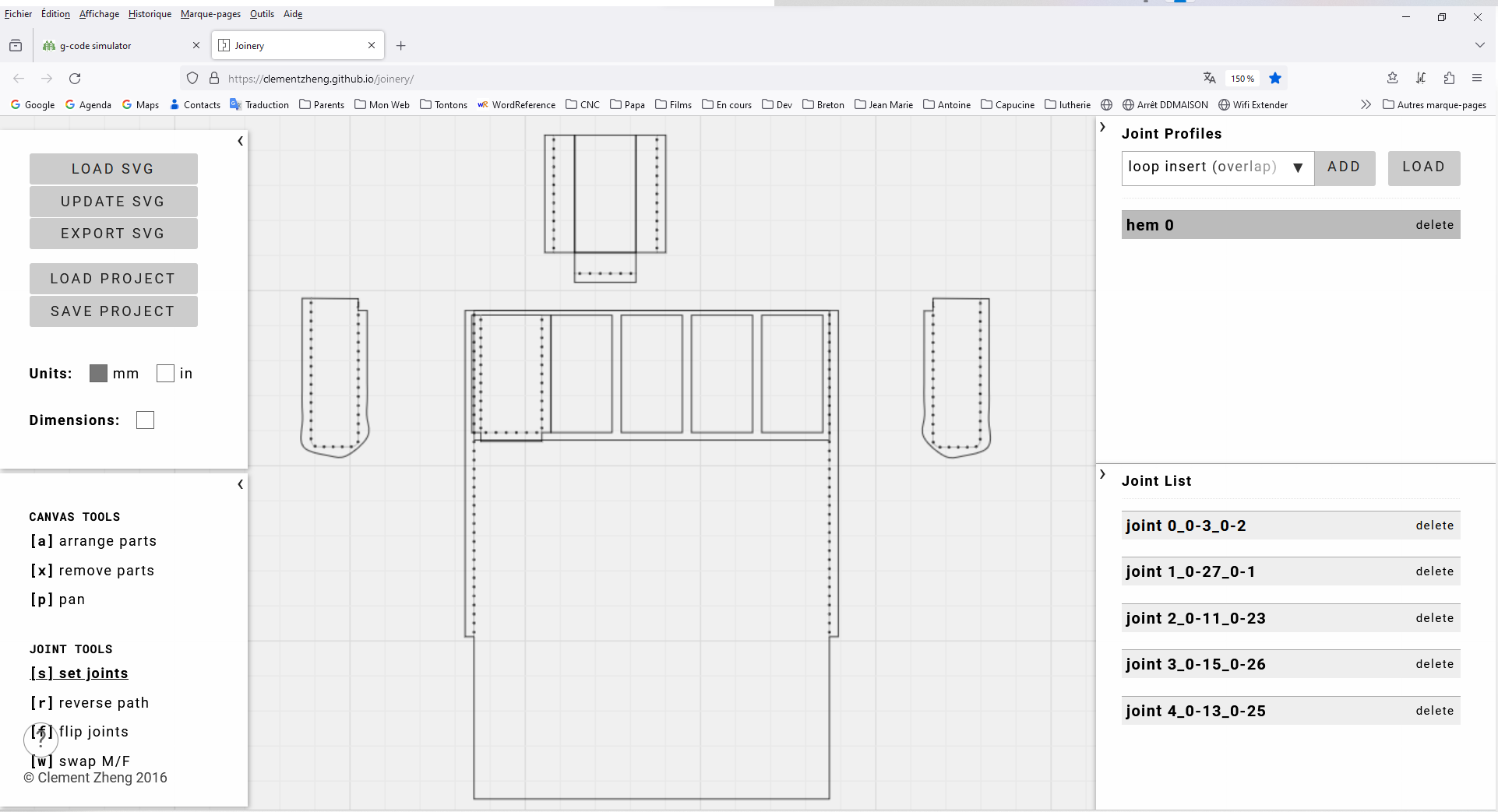The image size is (1498, 812).
Task: Click the tracking protection shield icon
Action: click(x=192, y=79)
